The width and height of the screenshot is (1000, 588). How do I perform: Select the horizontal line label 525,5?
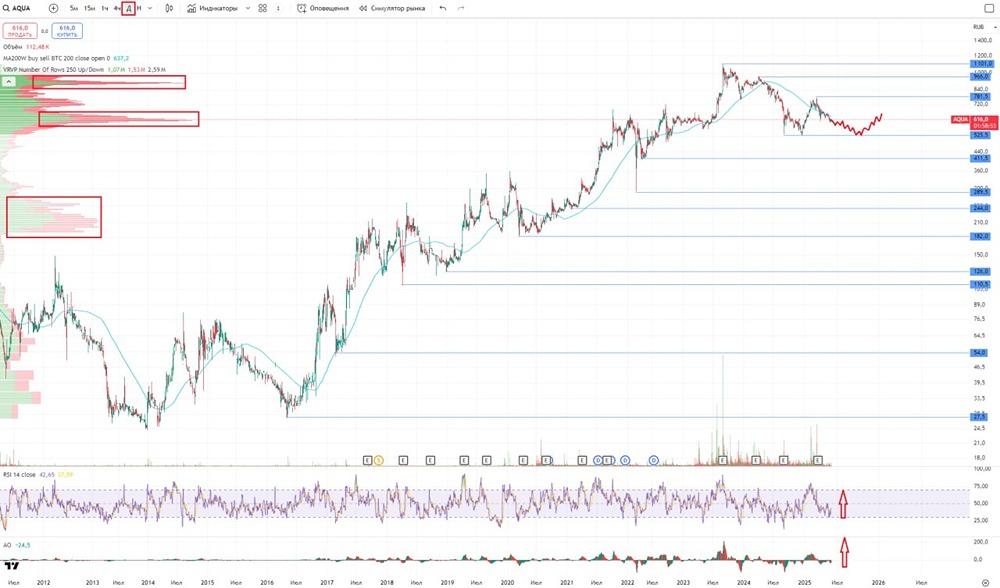981,135
